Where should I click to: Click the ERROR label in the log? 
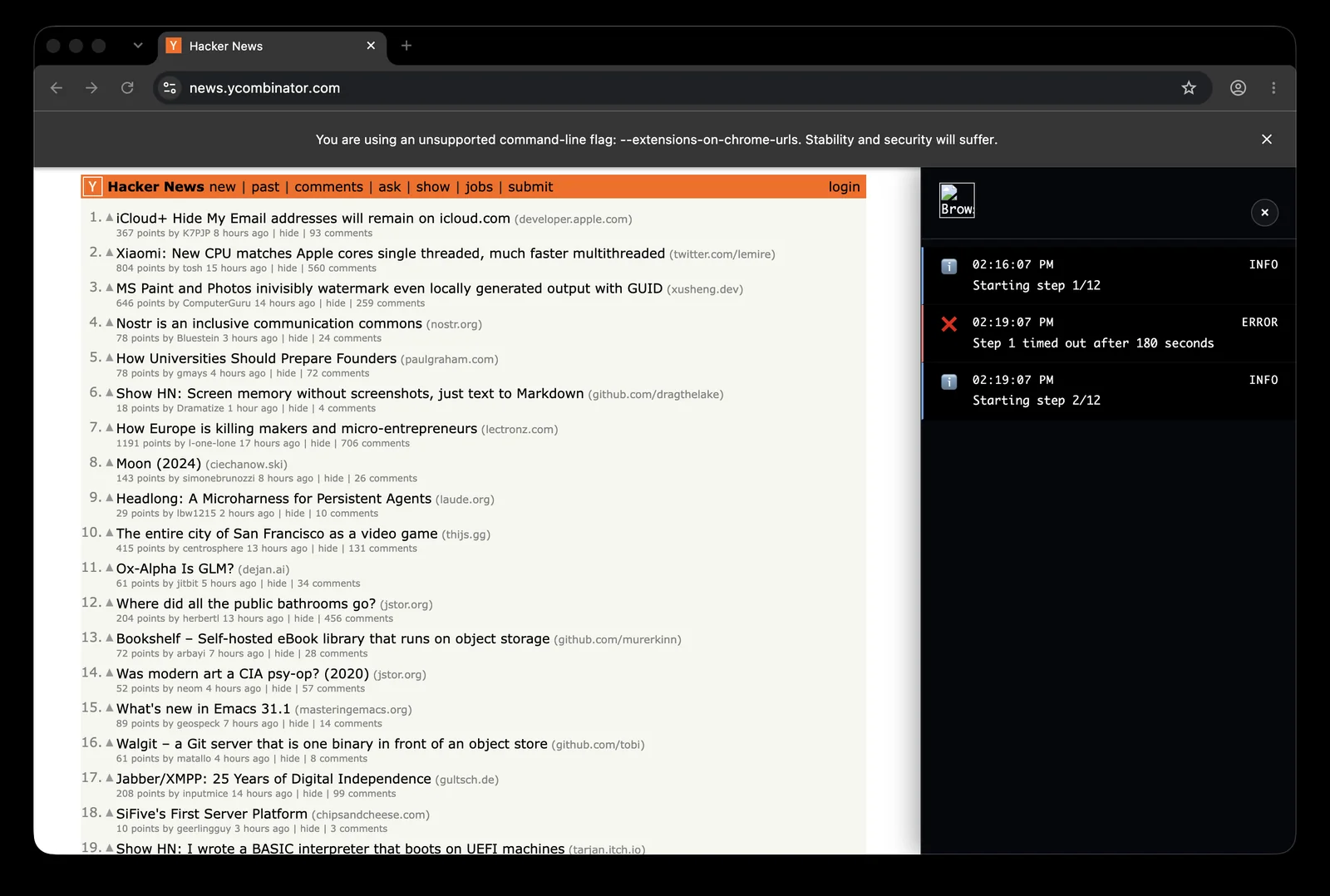pyautogui.click(x=1259, y=322)
